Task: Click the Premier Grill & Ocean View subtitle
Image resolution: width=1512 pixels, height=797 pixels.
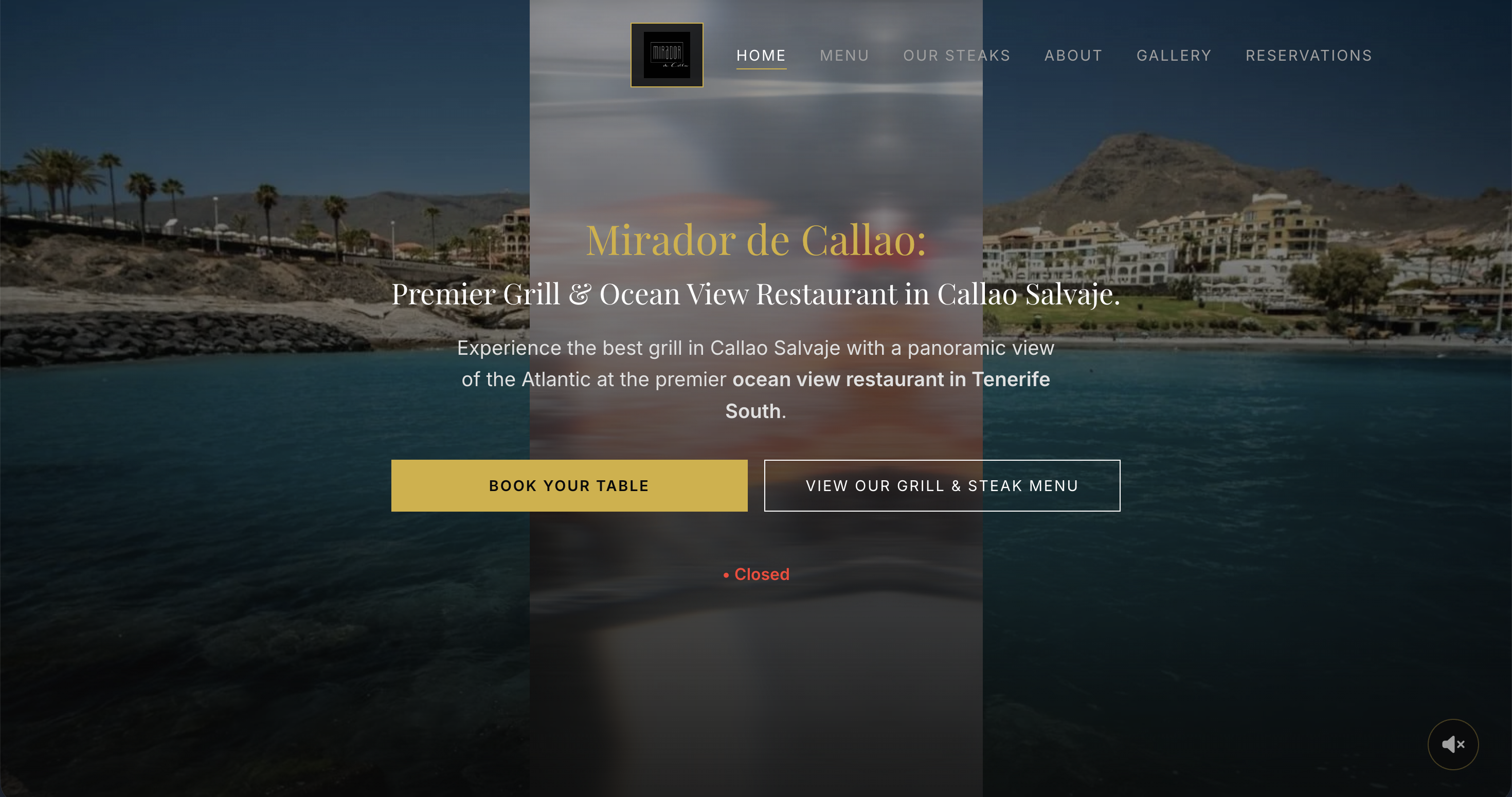Action: click(756, 294)
